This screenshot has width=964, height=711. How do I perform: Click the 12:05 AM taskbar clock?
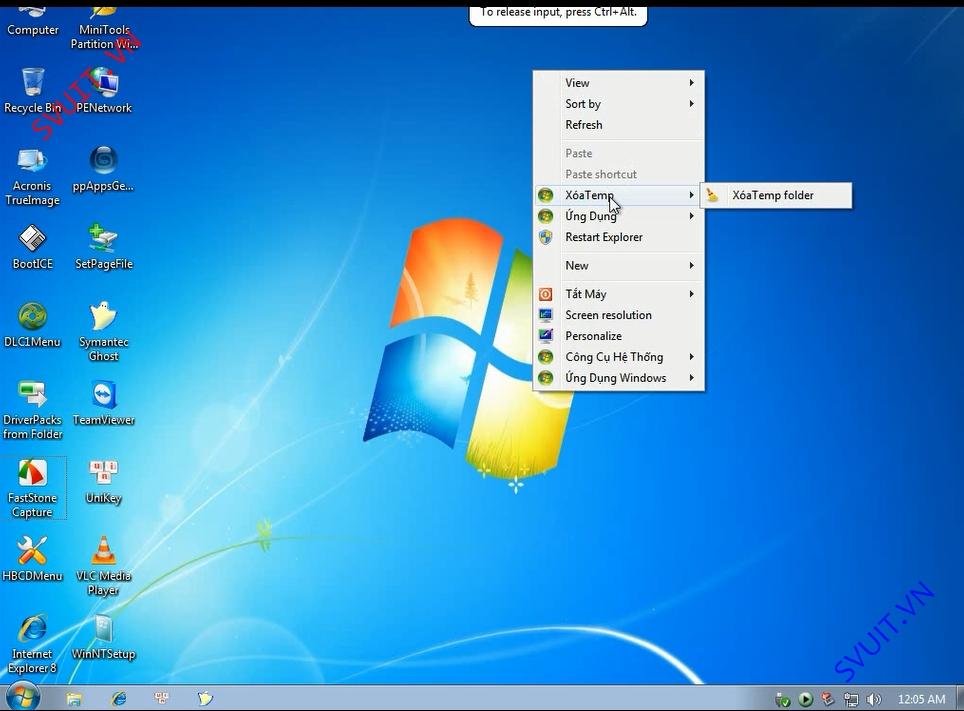point(921,699)
